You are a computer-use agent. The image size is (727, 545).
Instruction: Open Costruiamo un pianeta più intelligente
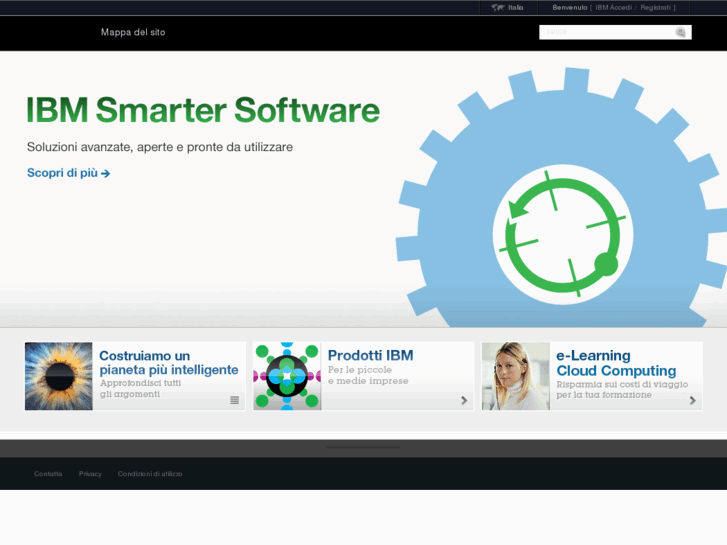(x=169, y=363)
